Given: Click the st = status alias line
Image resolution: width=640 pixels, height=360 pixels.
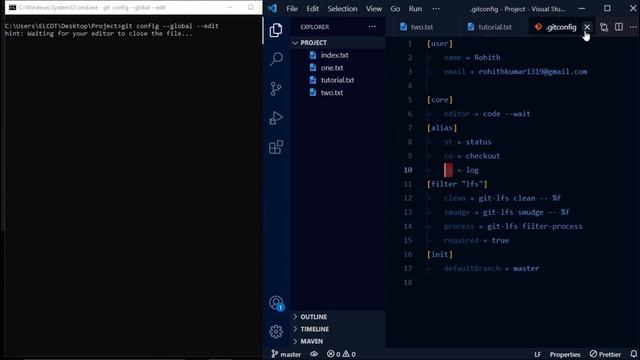Looking at the screenshot, I should 468,142.
